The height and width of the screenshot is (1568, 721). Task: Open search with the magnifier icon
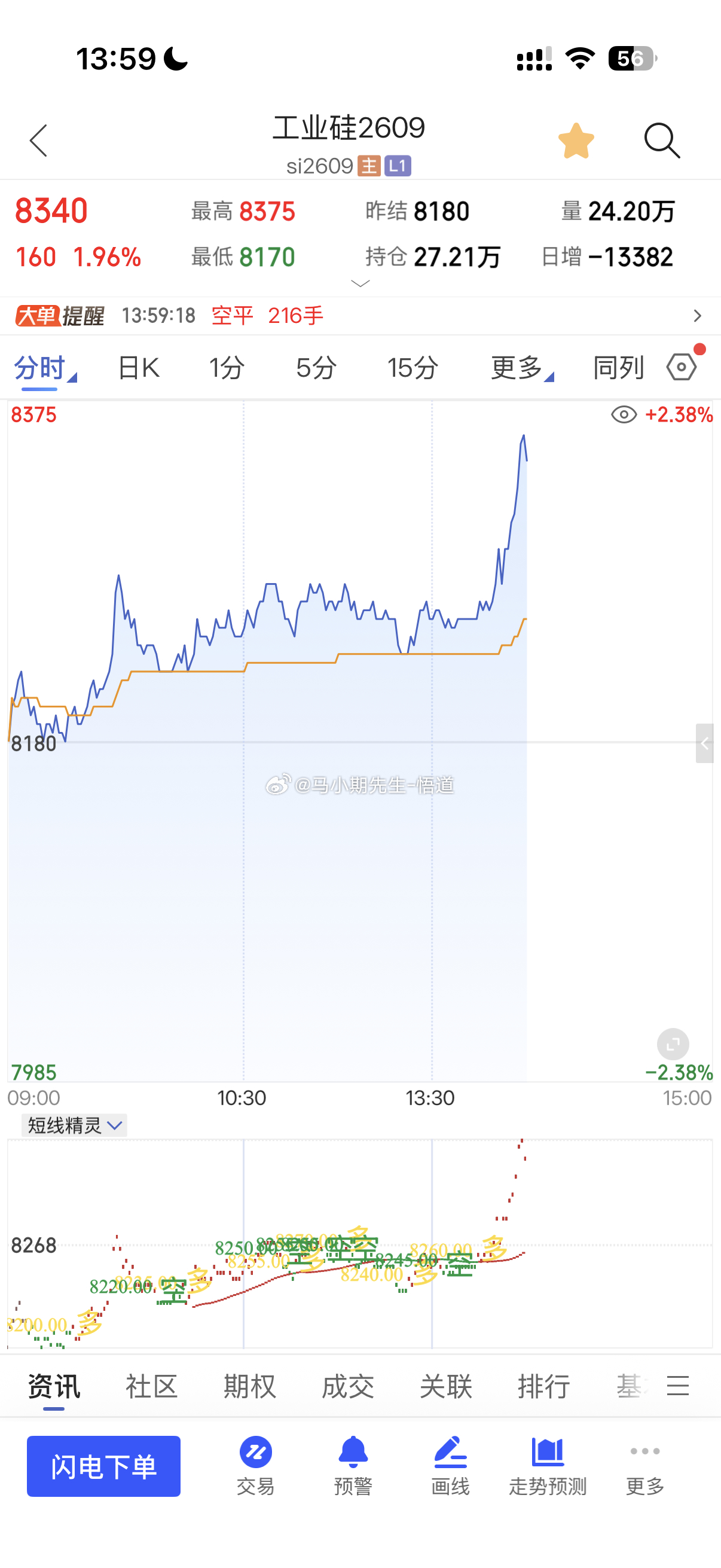[x=662, y=141]
